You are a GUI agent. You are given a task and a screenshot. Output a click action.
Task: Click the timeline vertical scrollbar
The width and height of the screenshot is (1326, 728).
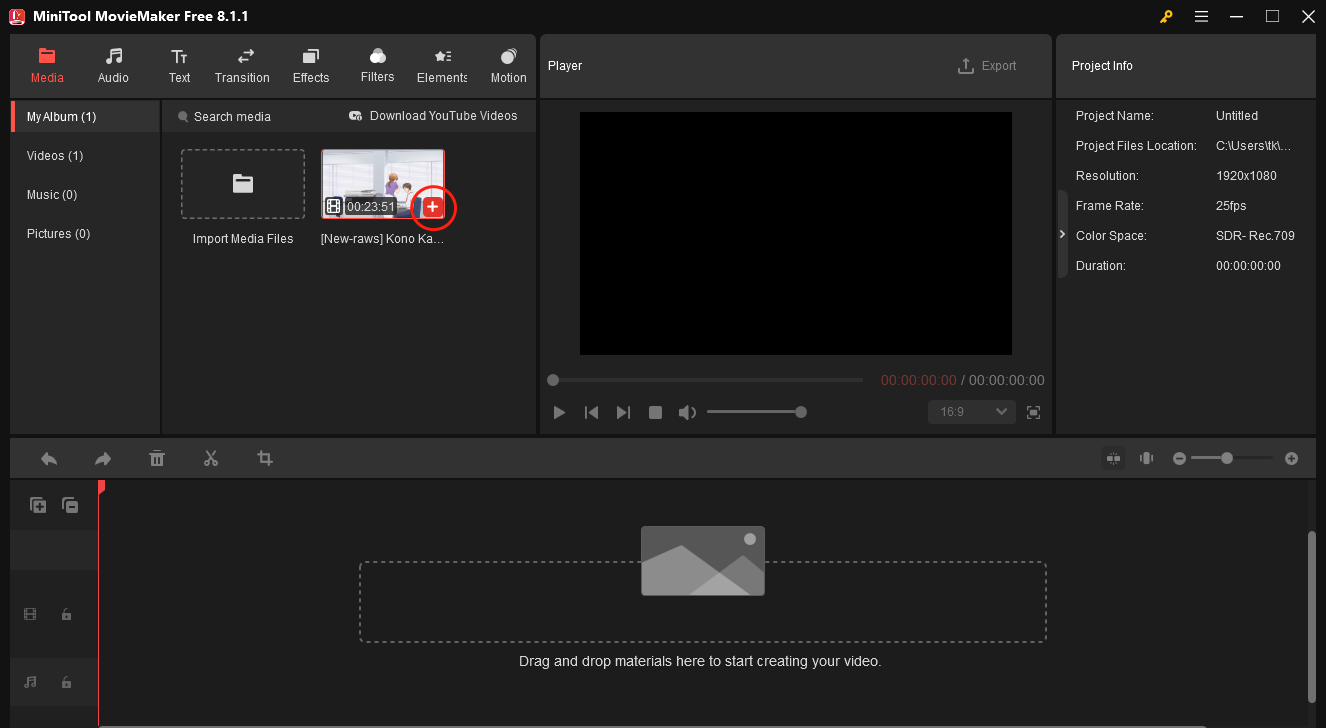(1312, 617)
